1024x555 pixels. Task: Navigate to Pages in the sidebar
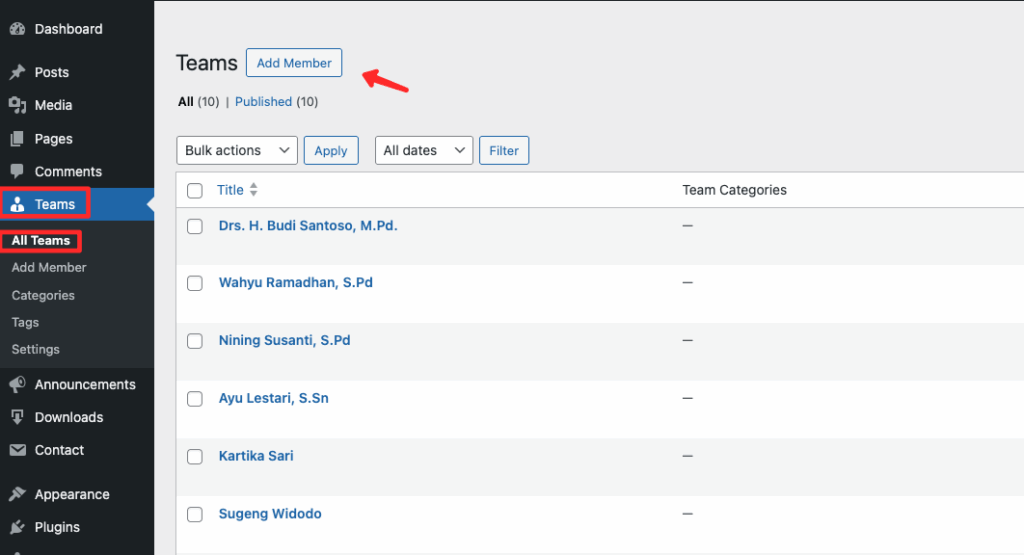54,138
